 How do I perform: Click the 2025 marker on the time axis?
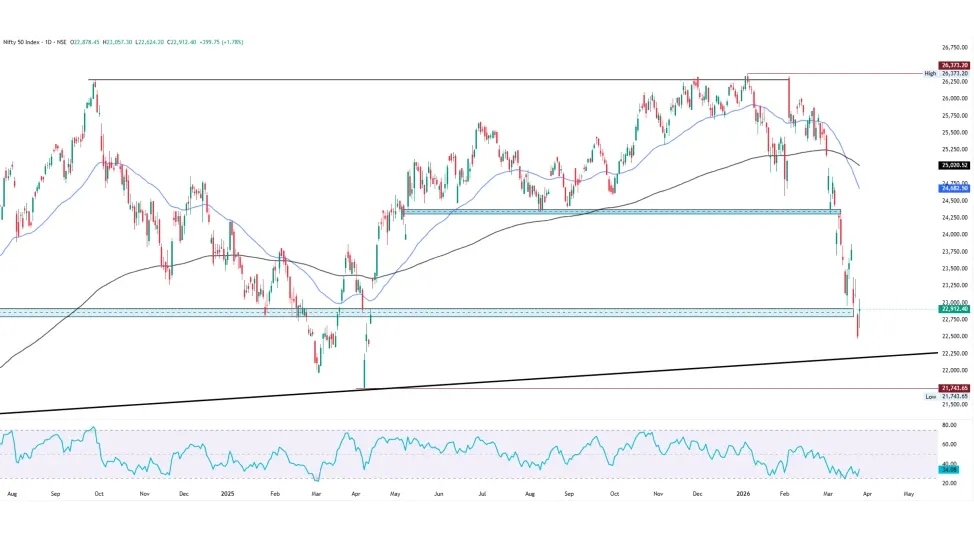pyautogui.click(x=227, y=494)
